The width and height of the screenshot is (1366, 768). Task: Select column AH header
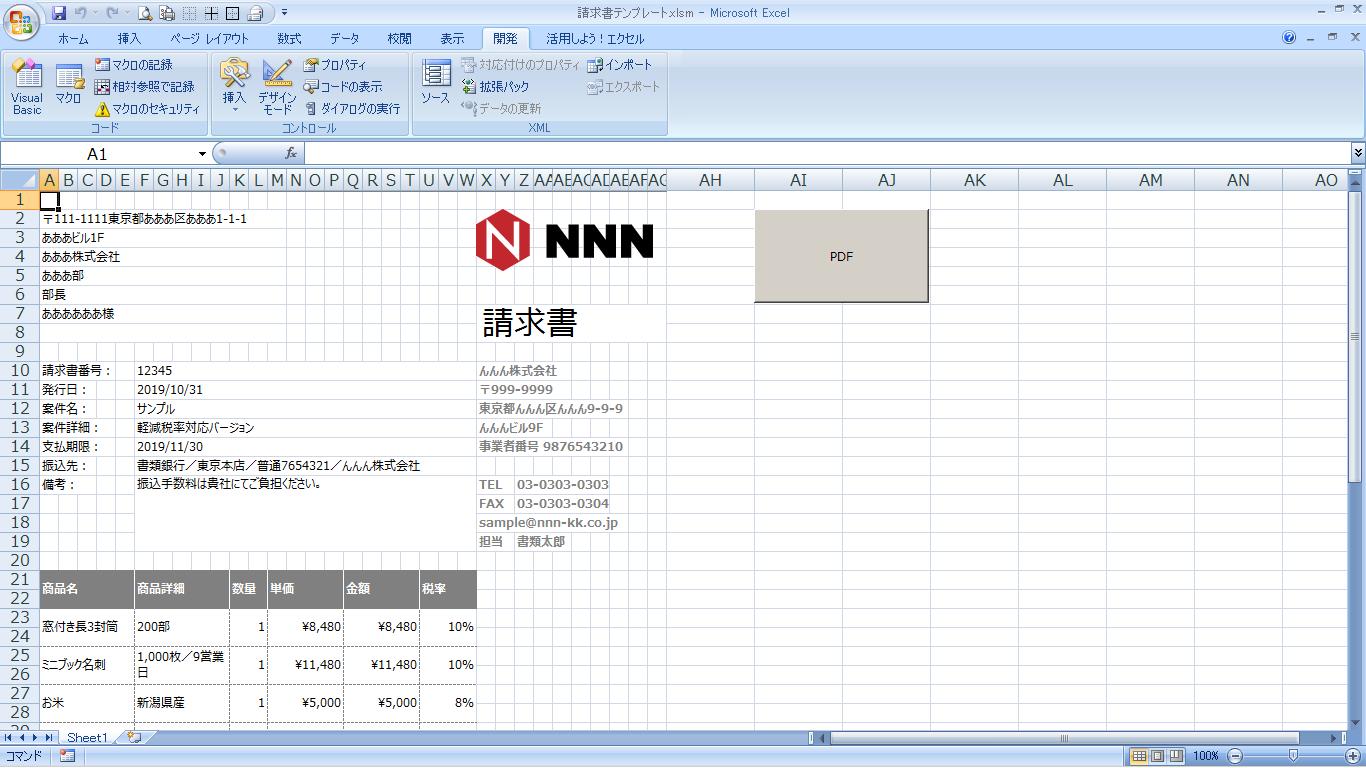[710, 180]
